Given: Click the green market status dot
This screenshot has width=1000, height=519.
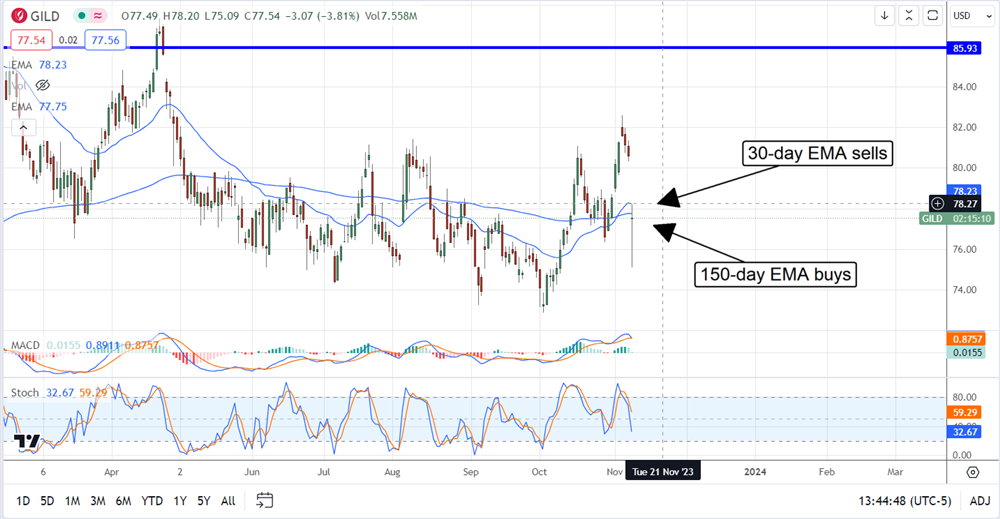Looking at the screenshot, I should 82,15.
